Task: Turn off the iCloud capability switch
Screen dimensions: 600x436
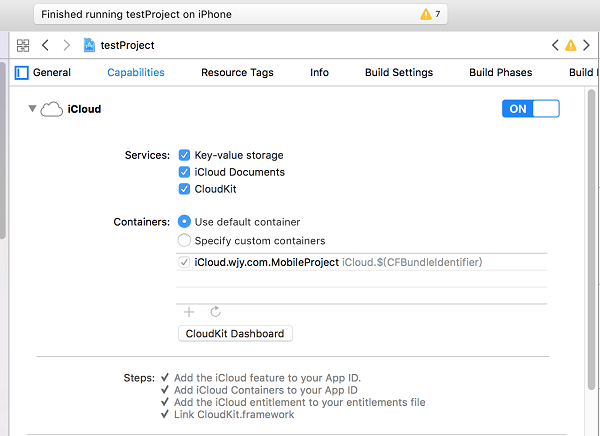Action: [x=530, y=109]
